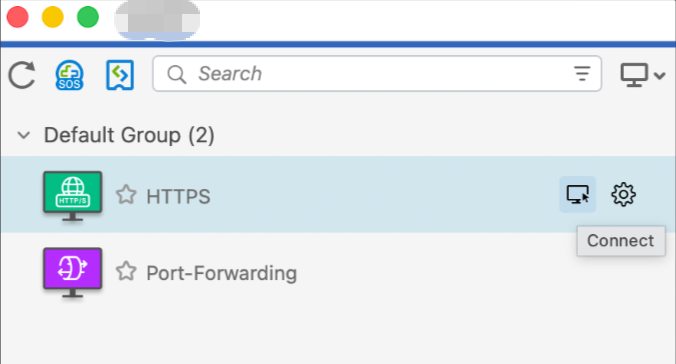The image size is (676, 364).
Task: Select the Default Group (2) header
Action: coord(129,135)
